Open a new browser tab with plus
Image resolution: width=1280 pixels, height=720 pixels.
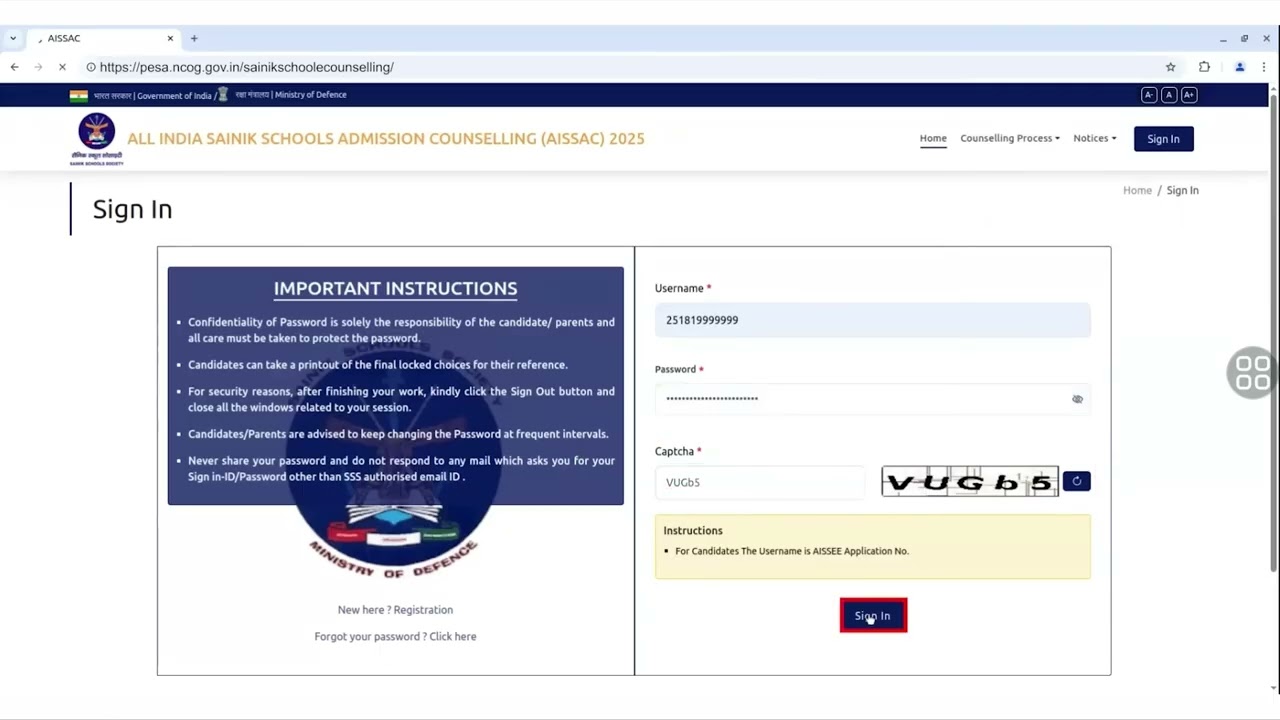pos(194,38)
